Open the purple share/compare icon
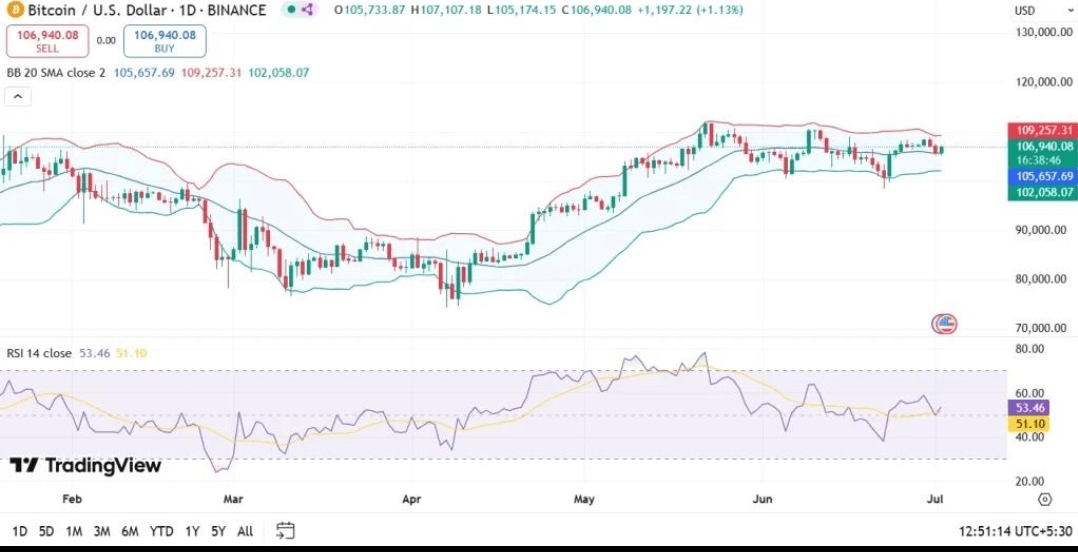 307,10
